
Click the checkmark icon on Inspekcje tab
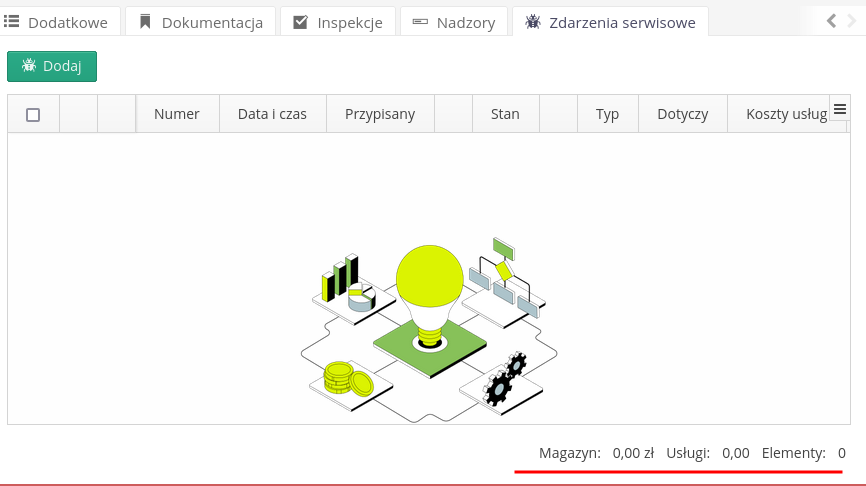pyautogui.click(x=300, y=22)
